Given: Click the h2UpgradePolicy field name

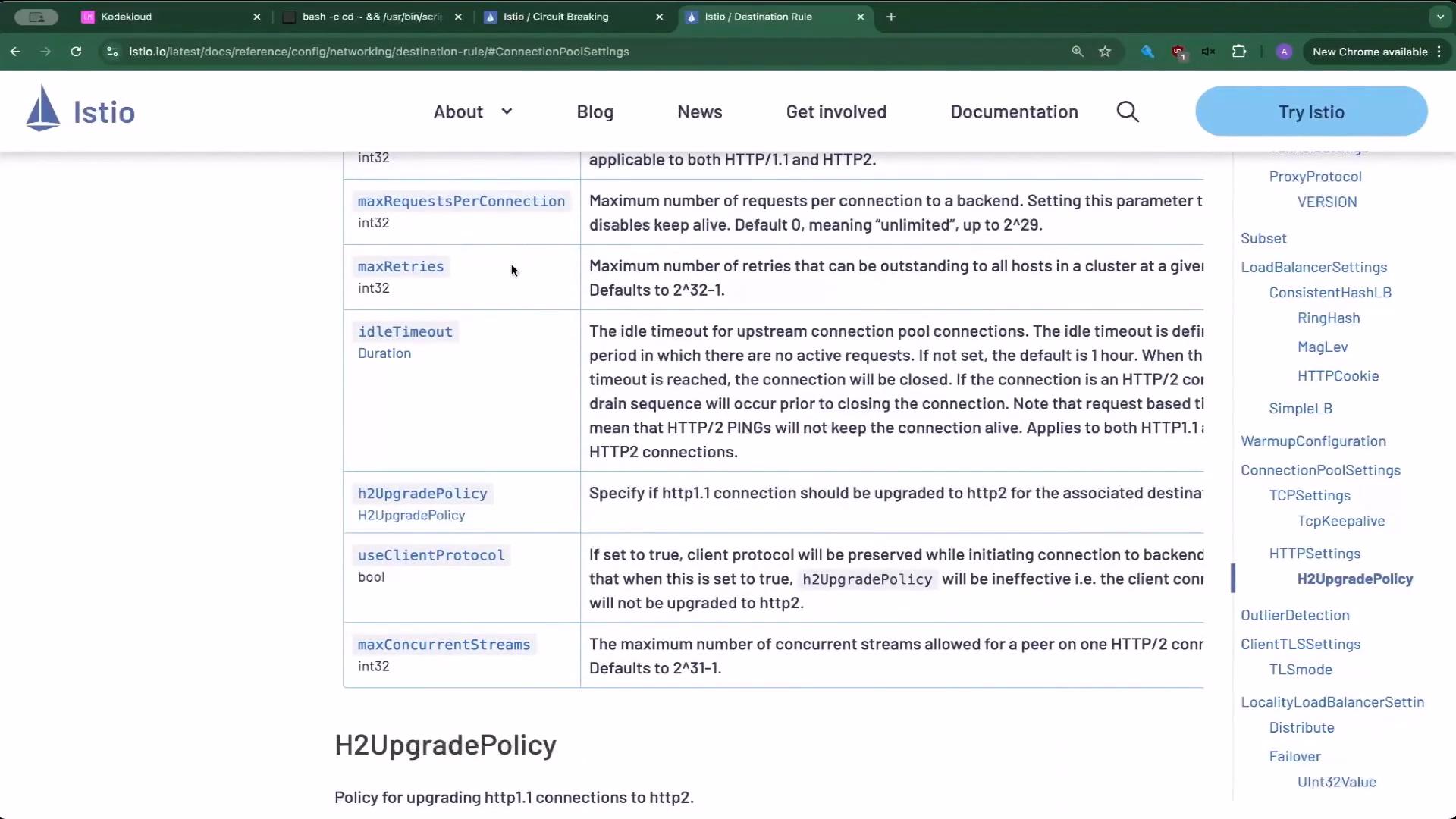Looking at the screenshot, I should point(422,494).
